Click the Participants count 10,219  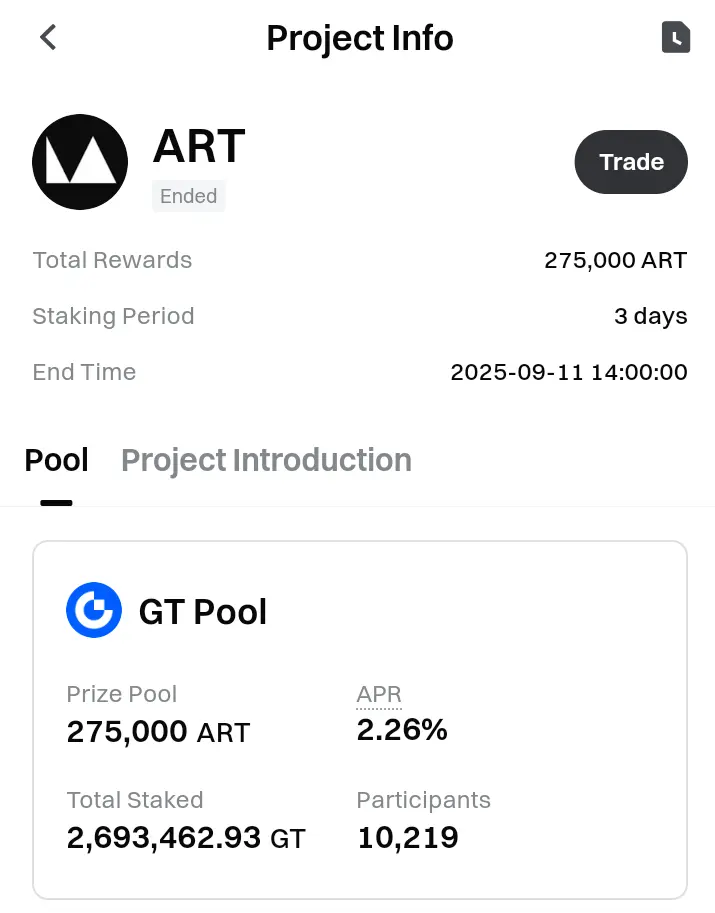tap(408, 838)
